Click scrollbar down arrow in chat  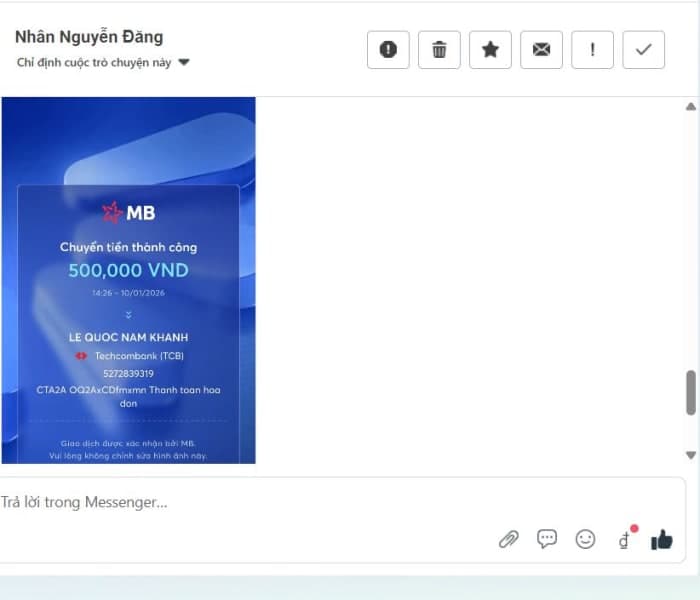(x=691, y=455)
